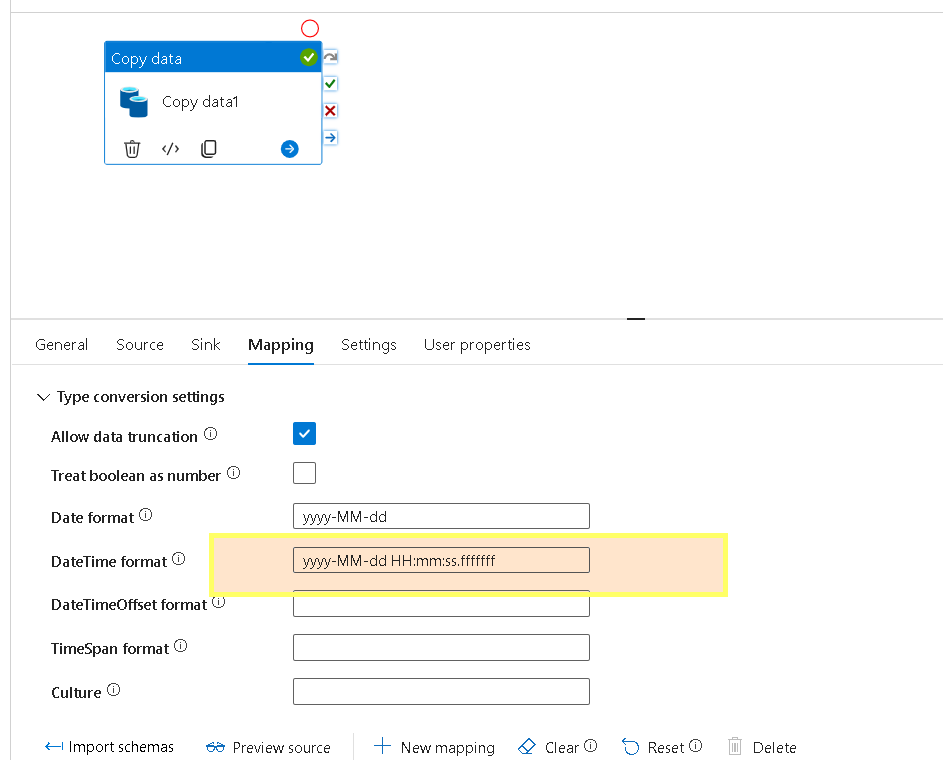Select the on-completion blue arrow connector
Viewport: 943px width, 760px height.
click(x=330, y=138)
